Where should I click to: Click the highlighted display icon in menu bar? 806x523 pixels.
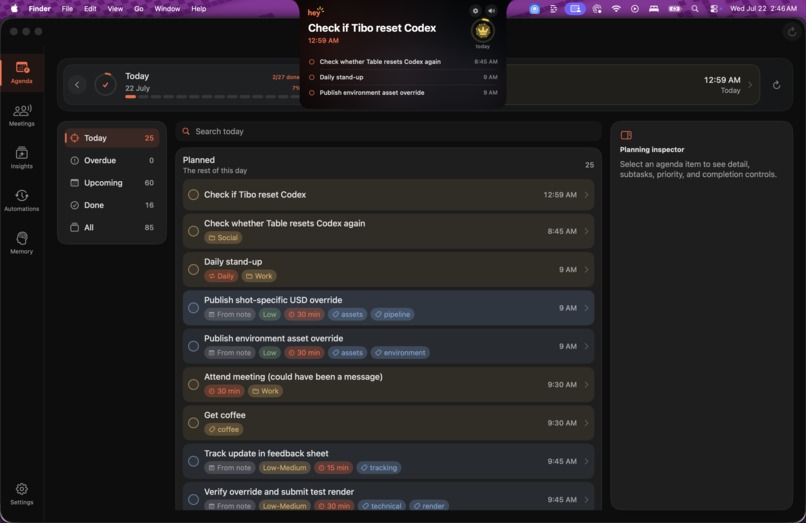[575, 9]
